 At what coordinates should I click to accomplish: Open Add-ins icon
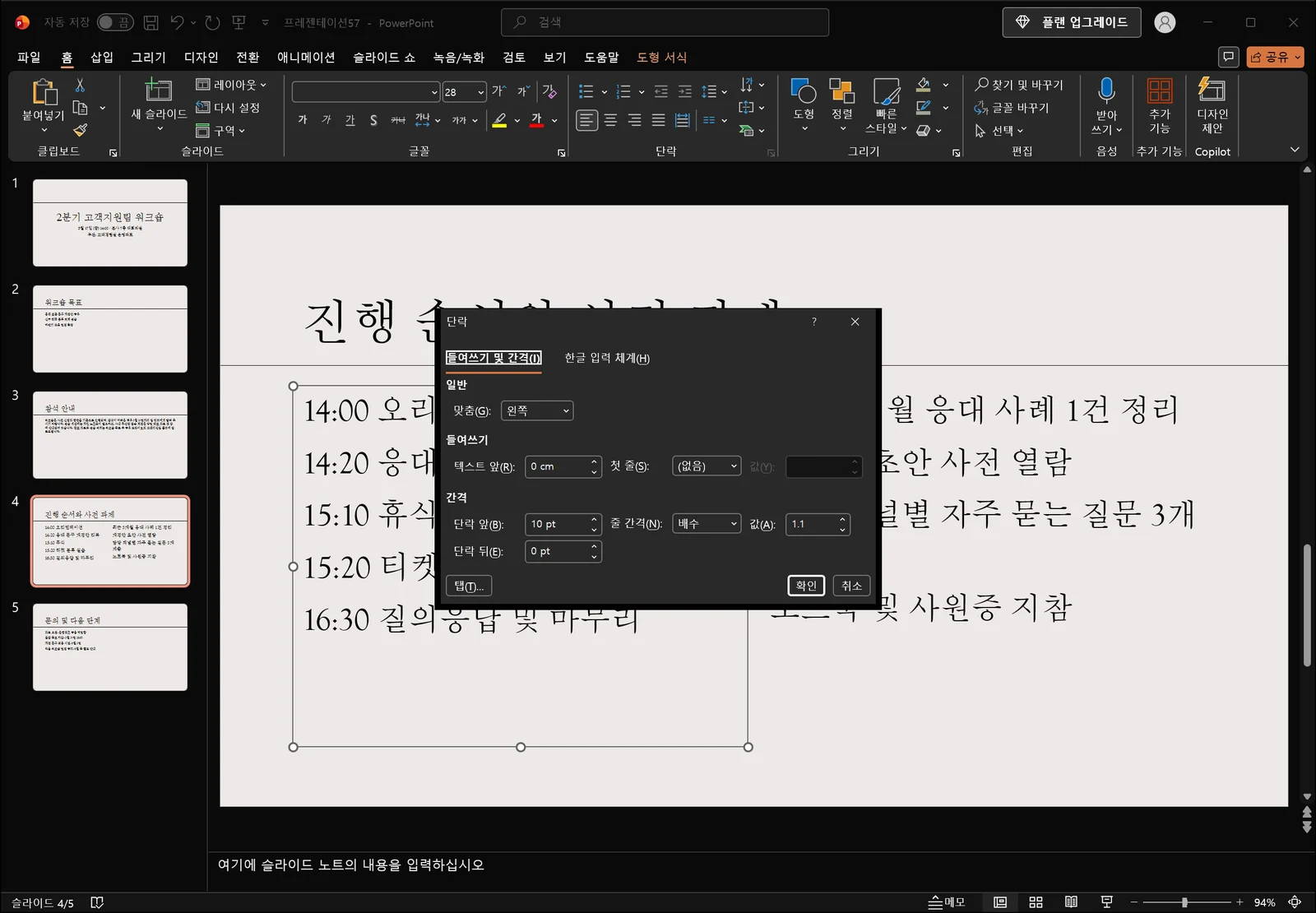(1160, 90)
